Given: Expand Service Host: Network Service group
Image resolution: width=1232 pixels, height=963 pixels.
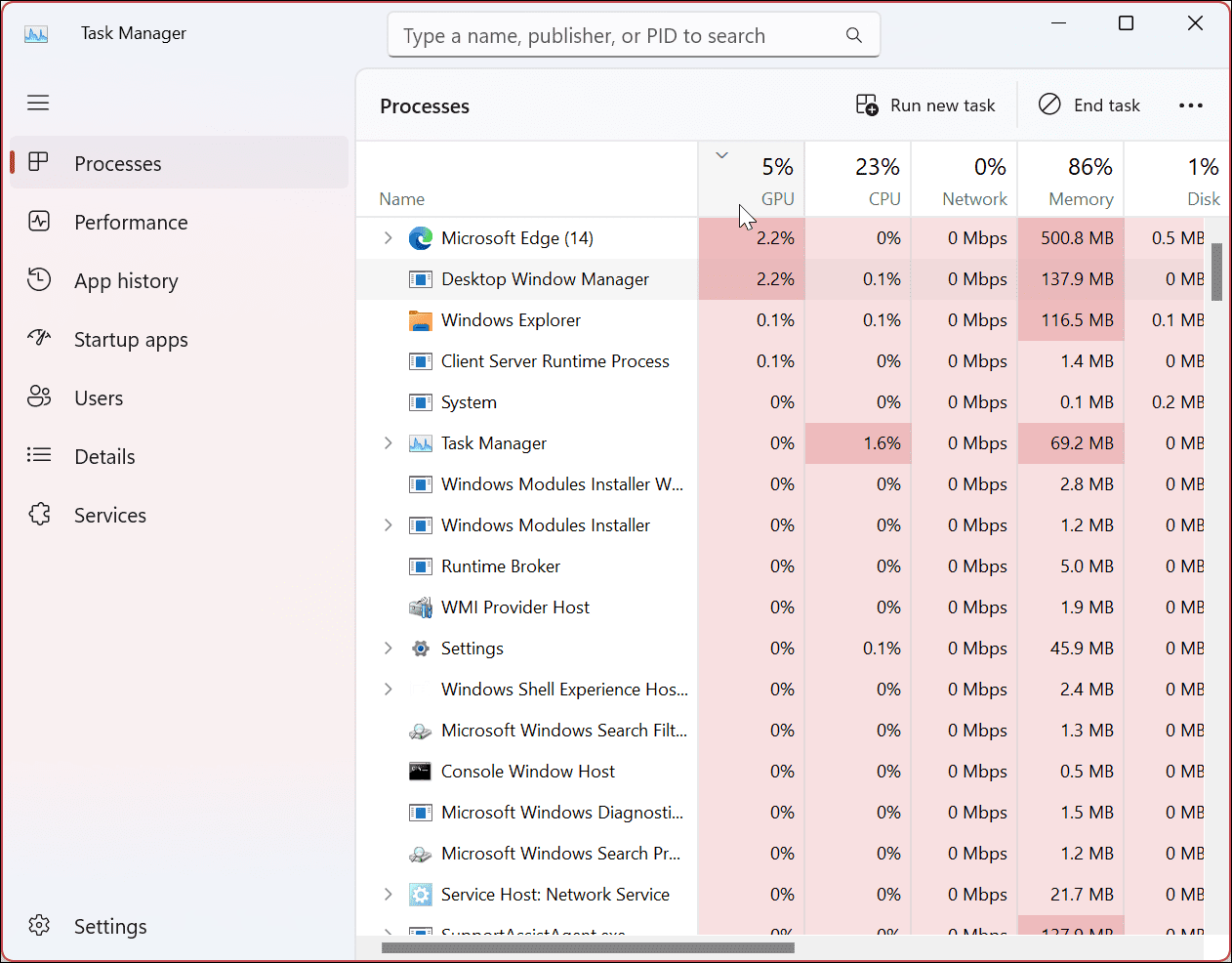Looking at the screenshot, I should tap(389, 895).
